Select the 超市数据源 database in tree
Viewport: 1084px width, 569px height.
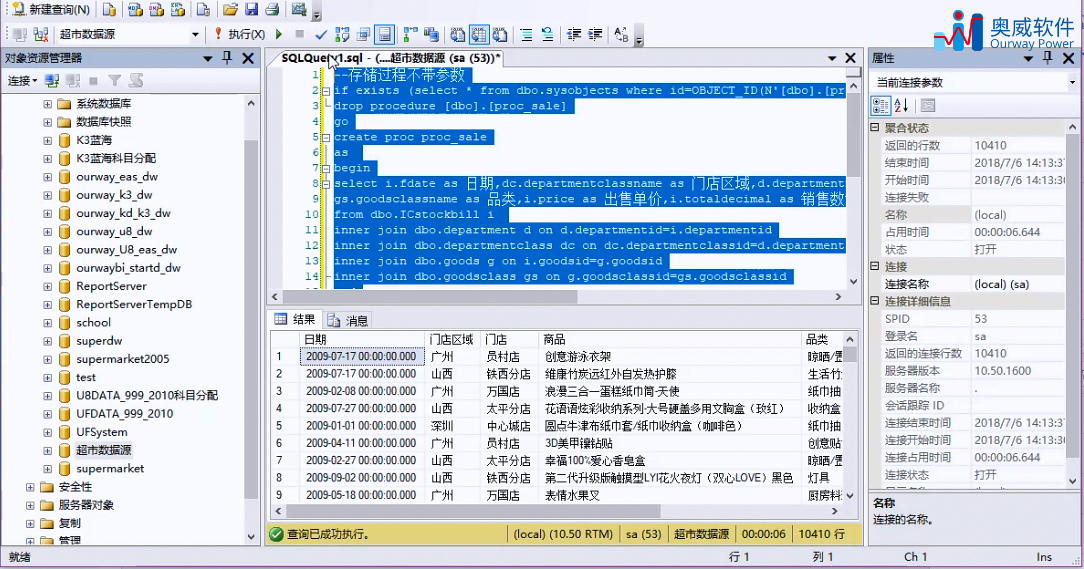(104, 450)
